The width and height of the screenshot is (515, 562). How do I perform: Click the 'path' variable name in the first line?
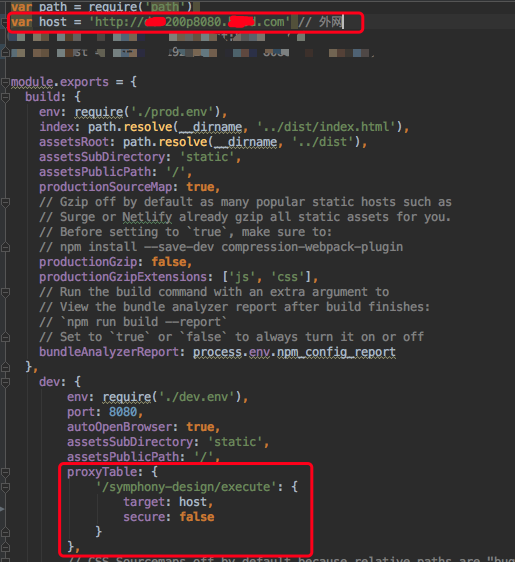[53, 7]
